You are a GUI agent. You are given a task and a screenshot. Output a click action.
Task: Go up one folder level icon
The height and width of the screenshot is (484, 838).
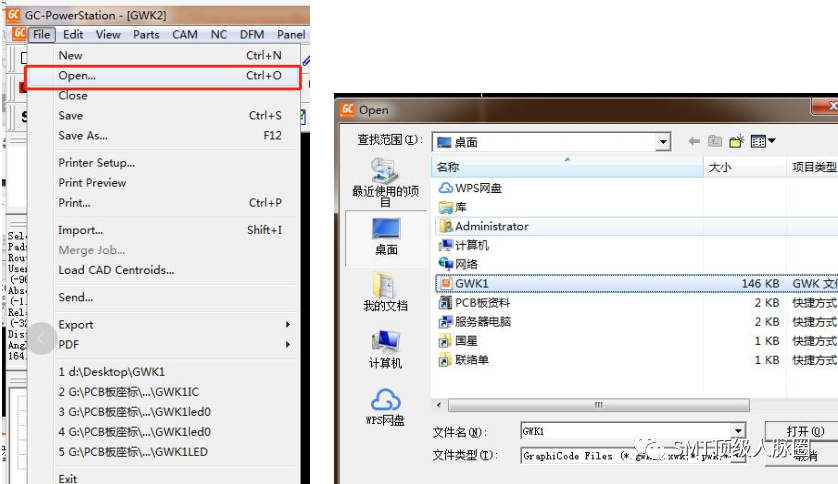tap(715, 141)
